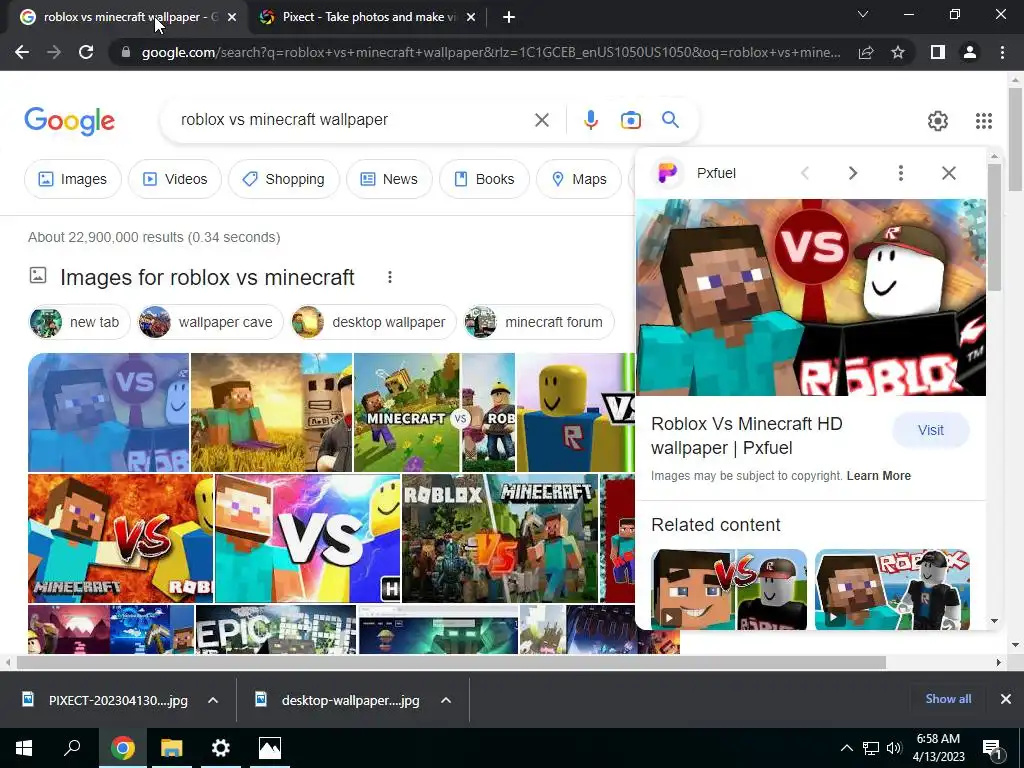Open the Windows notification center
Screen dimensions: 1024x768
click(992, 748)
